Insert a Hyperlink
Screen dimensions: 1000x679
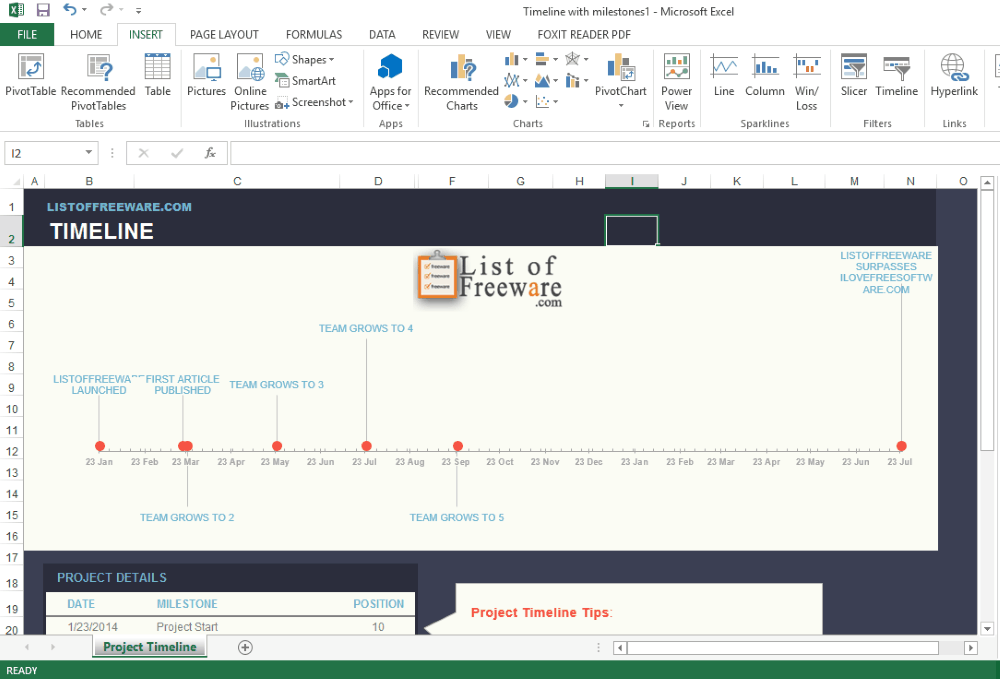953,75
